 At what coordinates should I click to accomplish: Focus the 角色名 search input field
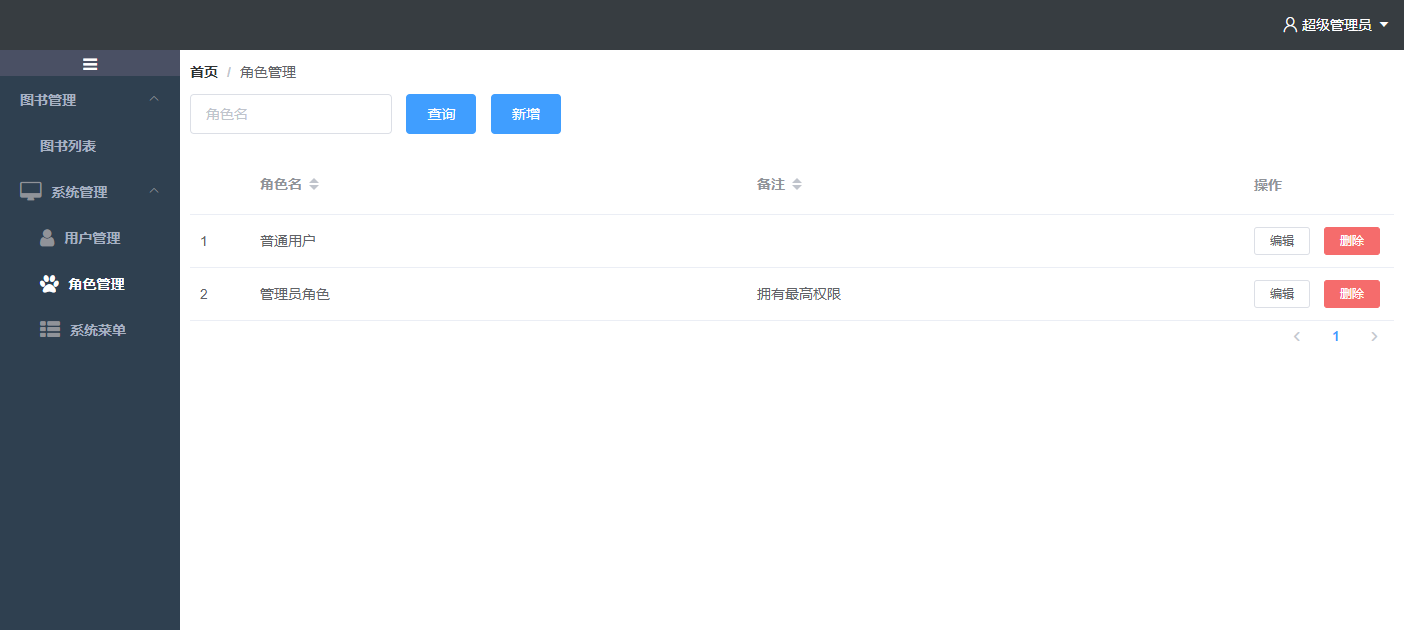click(x=291, y=114)
